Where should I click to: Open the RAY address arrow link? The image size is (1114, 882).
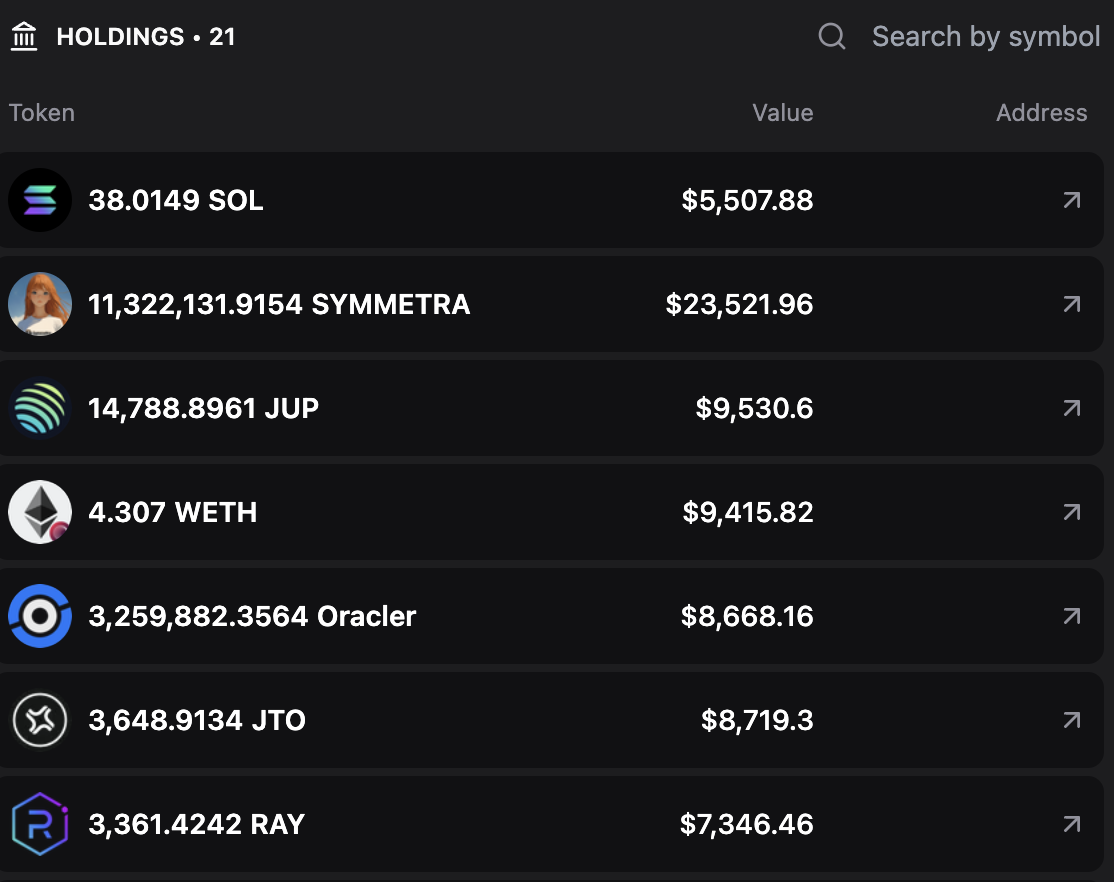1071,824
